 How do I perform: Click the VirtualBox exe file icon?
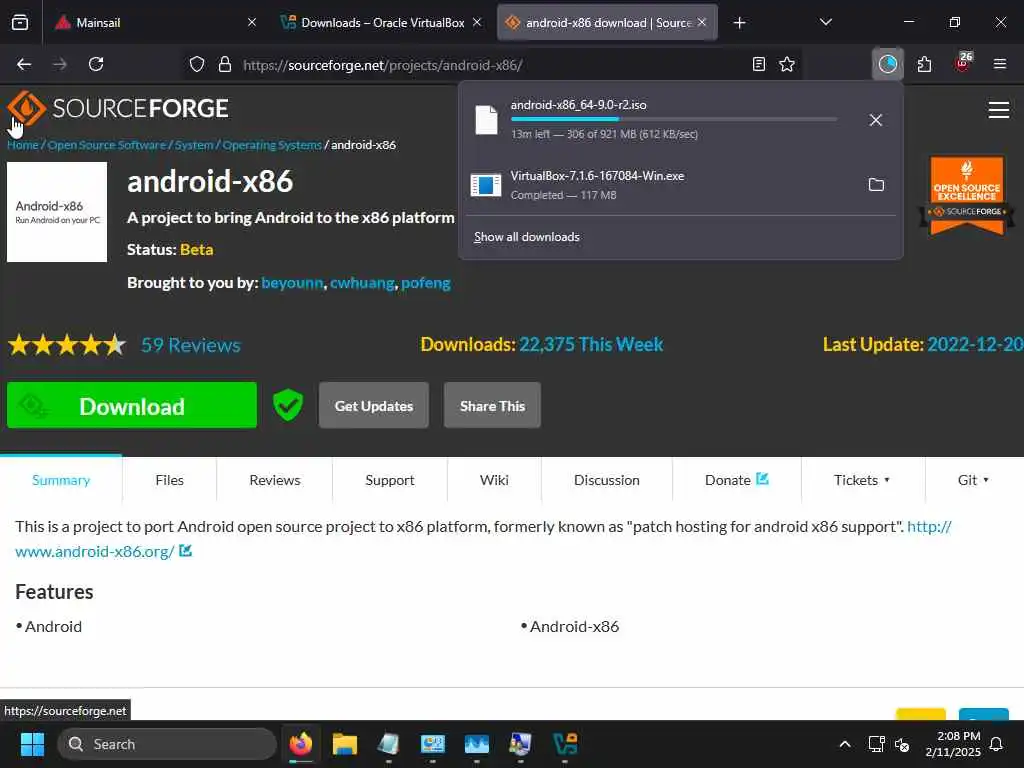(x=486, y=185)
